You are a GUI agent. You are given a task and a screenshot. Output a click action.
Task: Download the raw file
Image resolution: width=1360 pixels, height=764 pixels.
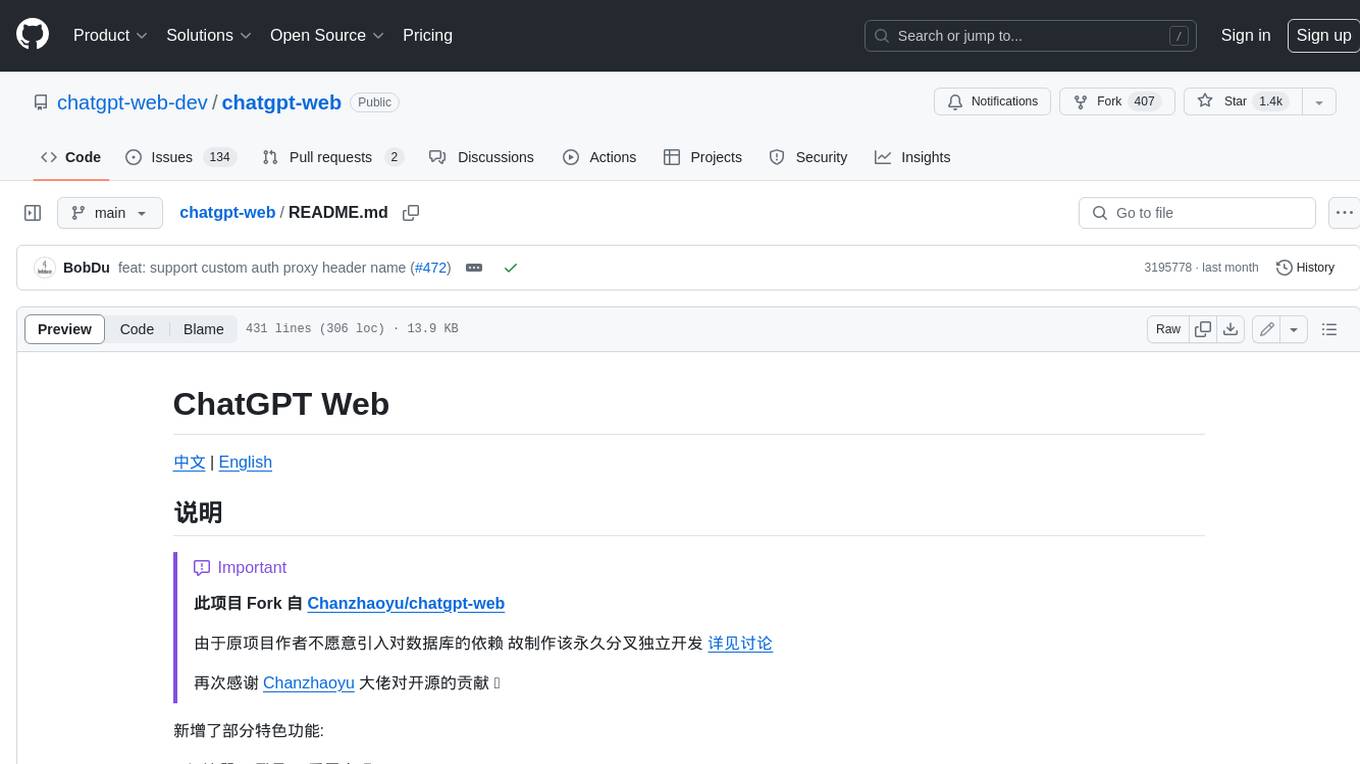(1231, 329)
